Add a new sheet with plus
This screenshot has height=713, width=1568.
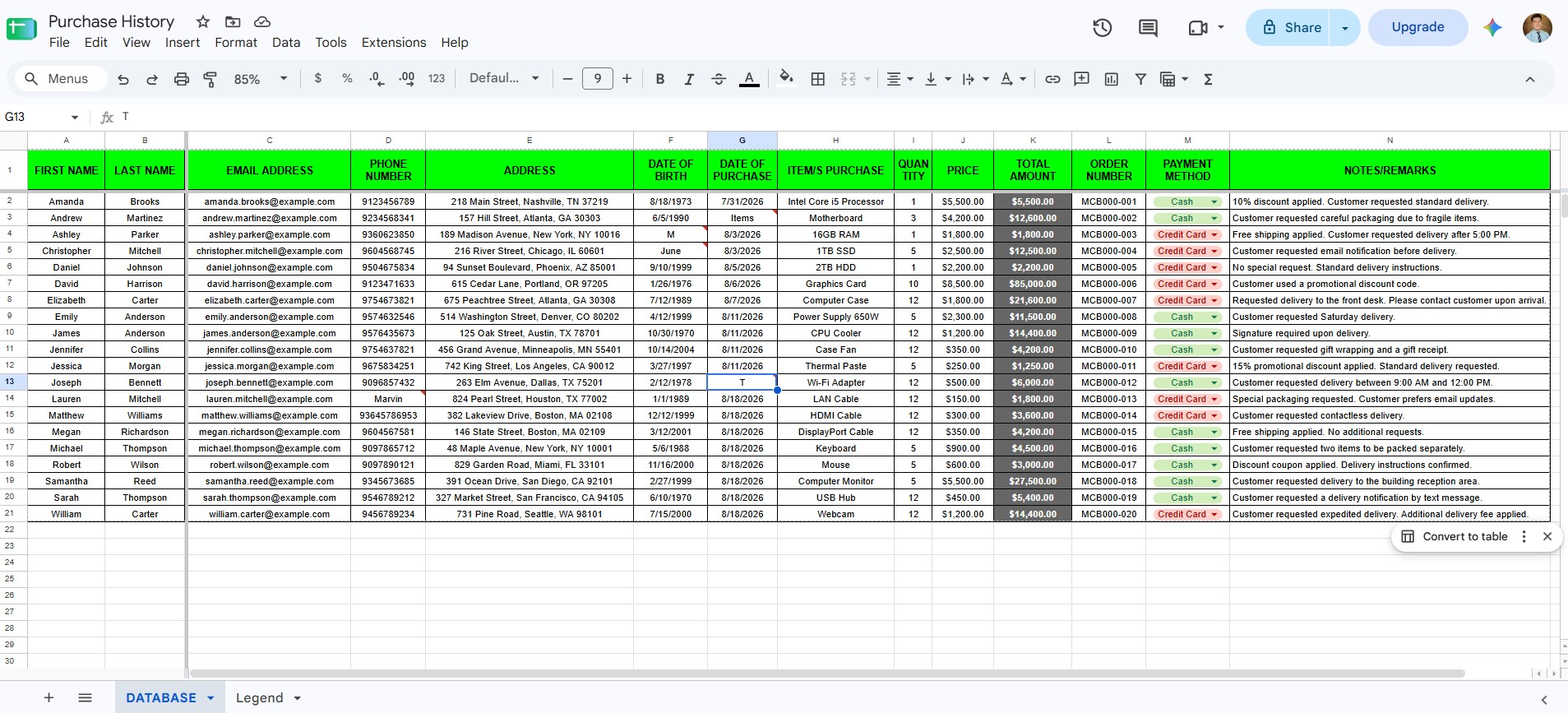point(49,698)
